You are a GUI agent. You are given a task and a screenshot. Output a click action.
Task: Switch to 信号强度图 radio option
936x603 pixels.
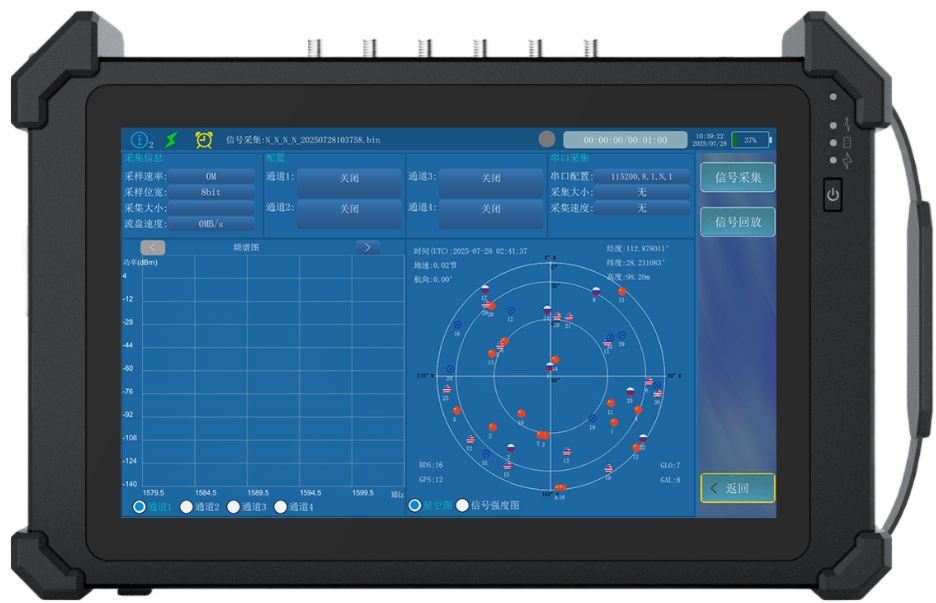(x=462, y=506)
